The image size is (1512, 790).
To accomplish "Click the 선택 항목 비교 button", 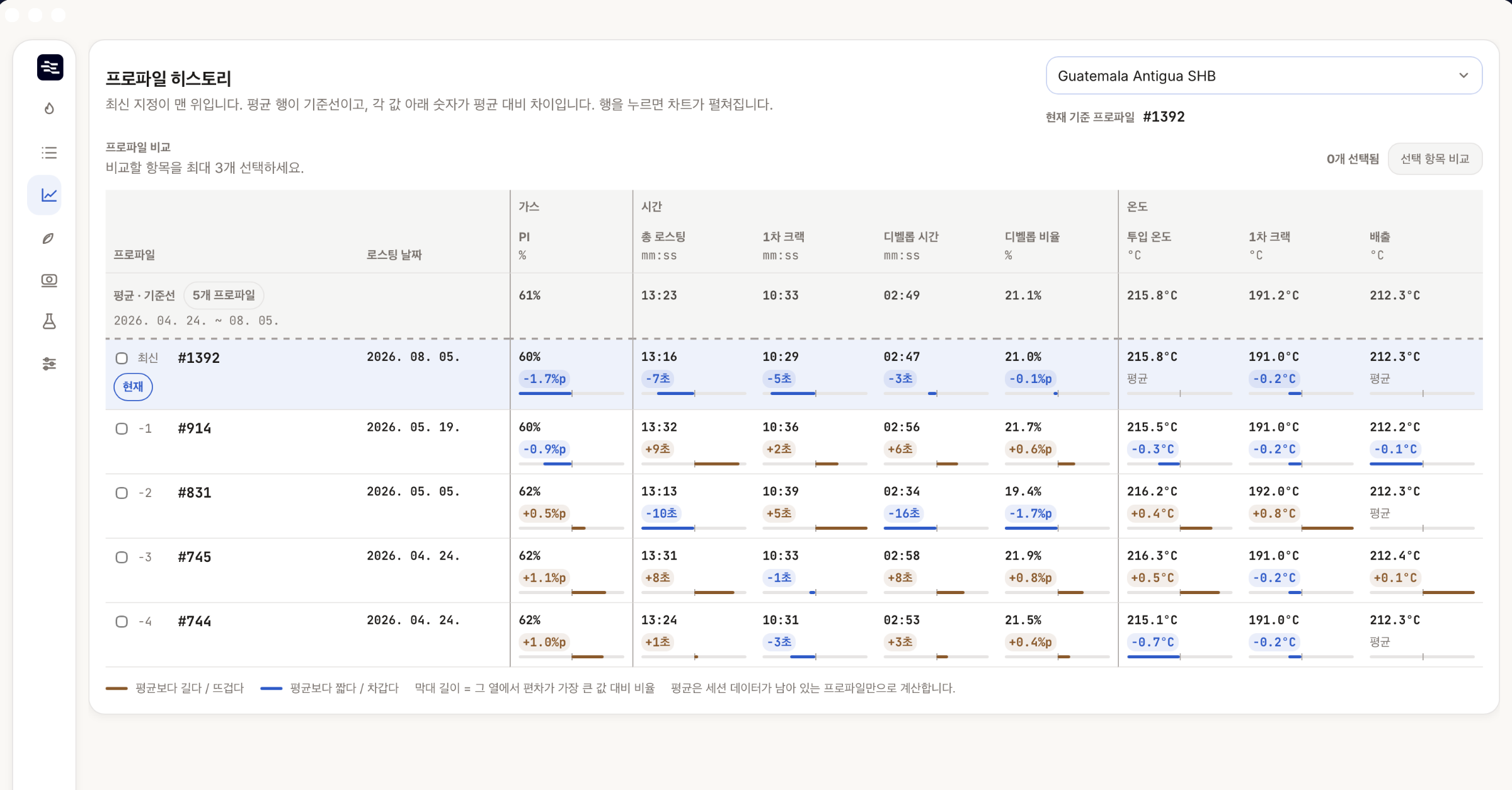I will [1435, 159].
